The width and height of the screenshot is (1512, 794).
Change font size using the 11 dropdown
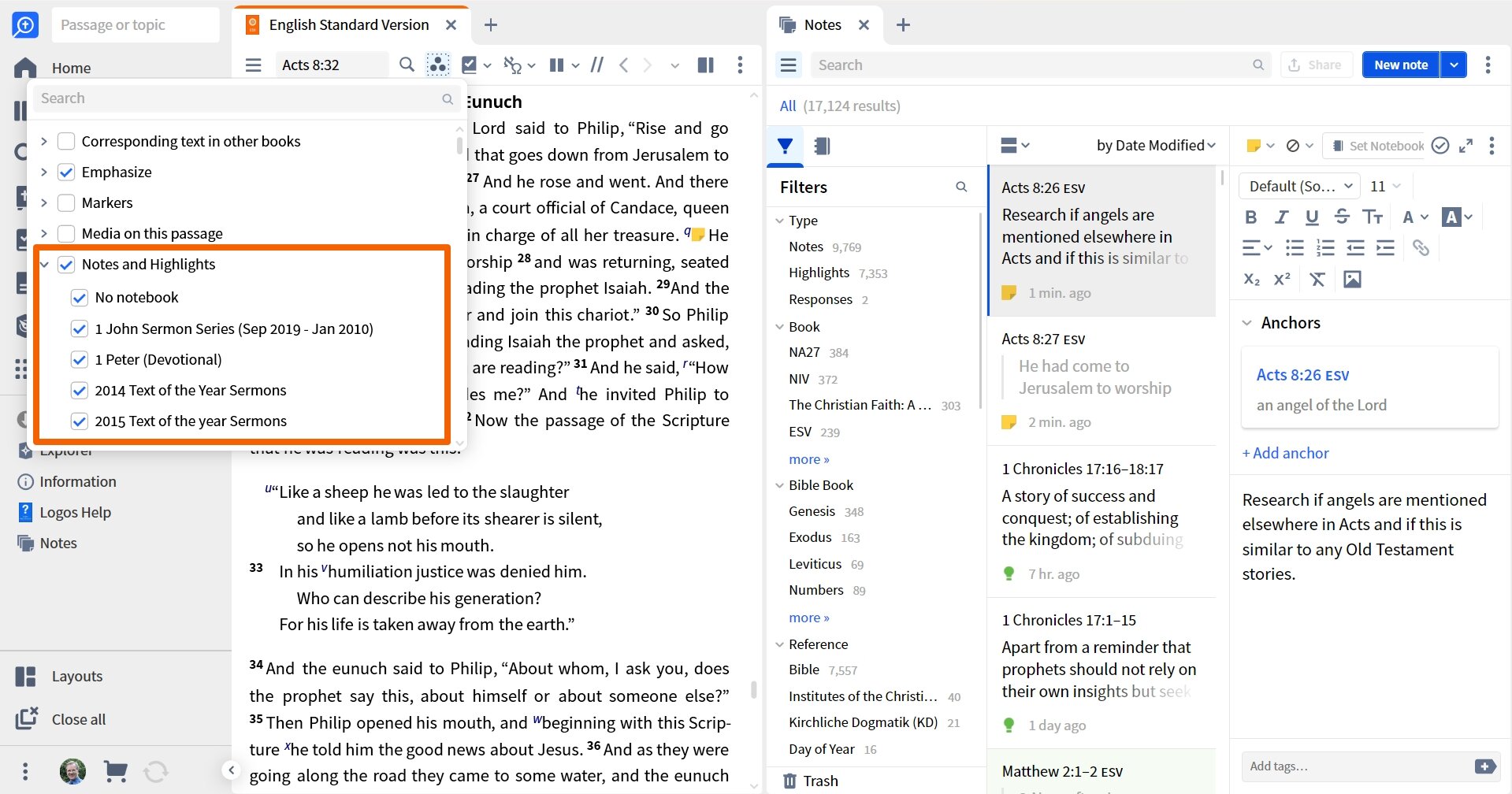point(1384,186)
